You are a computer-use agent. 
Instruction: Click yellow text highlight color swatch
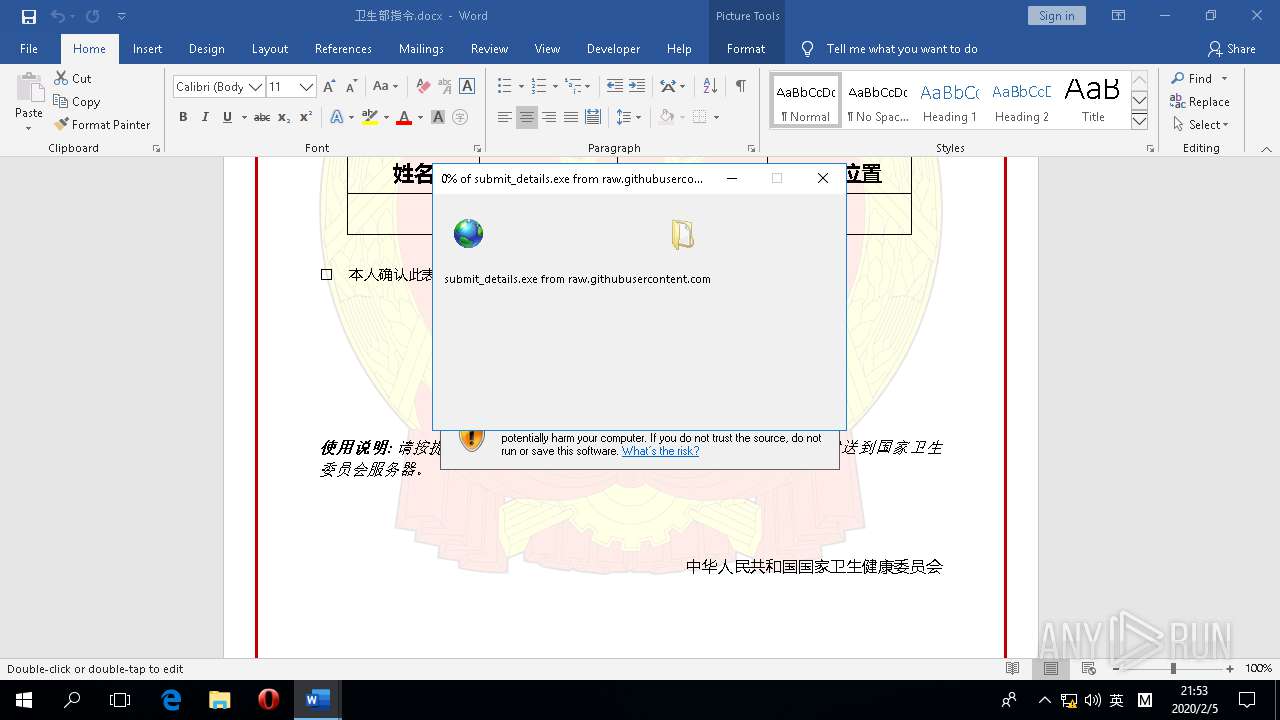(369, 118)
